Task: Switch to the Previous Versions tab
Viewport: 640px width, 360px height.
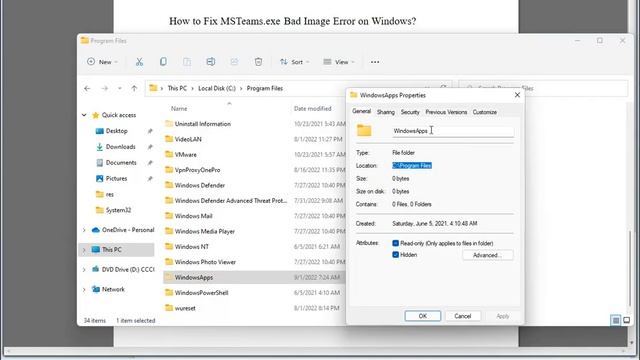Action: 446,112
